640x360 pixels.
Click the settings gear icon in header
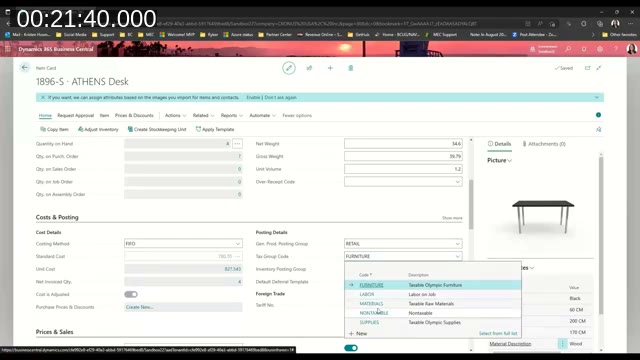click(600, 49)
